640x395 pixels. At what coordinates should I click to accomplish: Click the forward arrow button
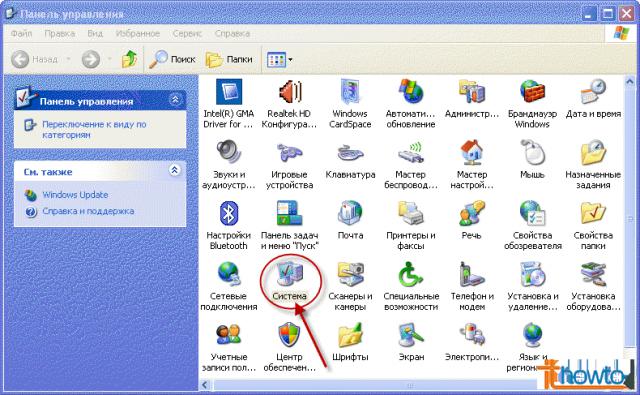(91, 60)
